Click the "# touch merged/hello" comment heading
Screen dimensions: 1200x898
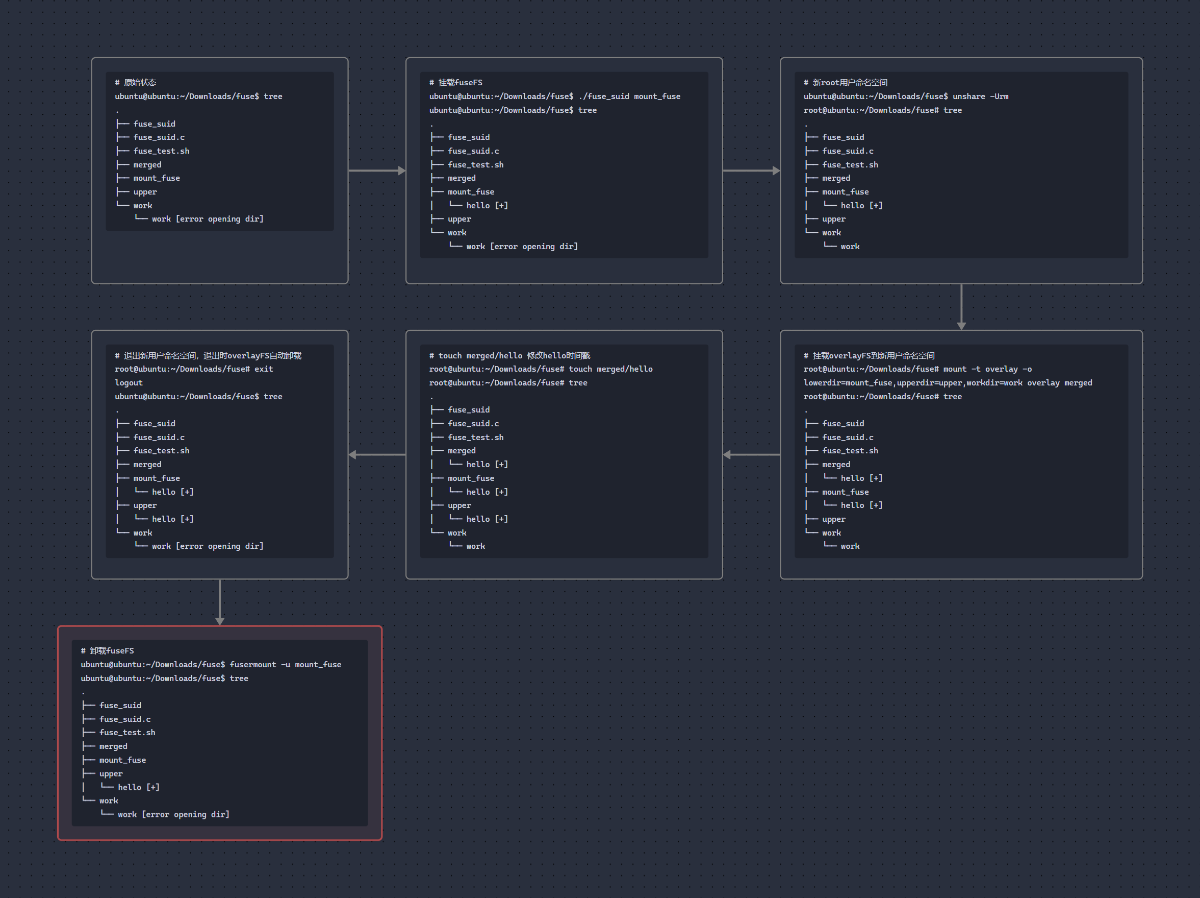[x=510, y=355]
